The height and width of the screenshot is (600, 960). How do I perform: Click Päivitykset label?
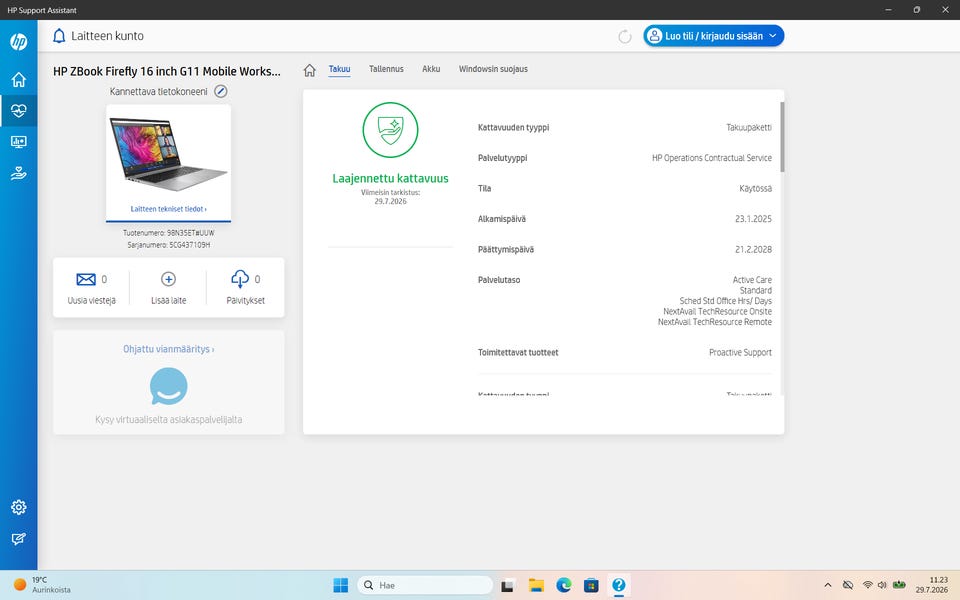point(246,301)
